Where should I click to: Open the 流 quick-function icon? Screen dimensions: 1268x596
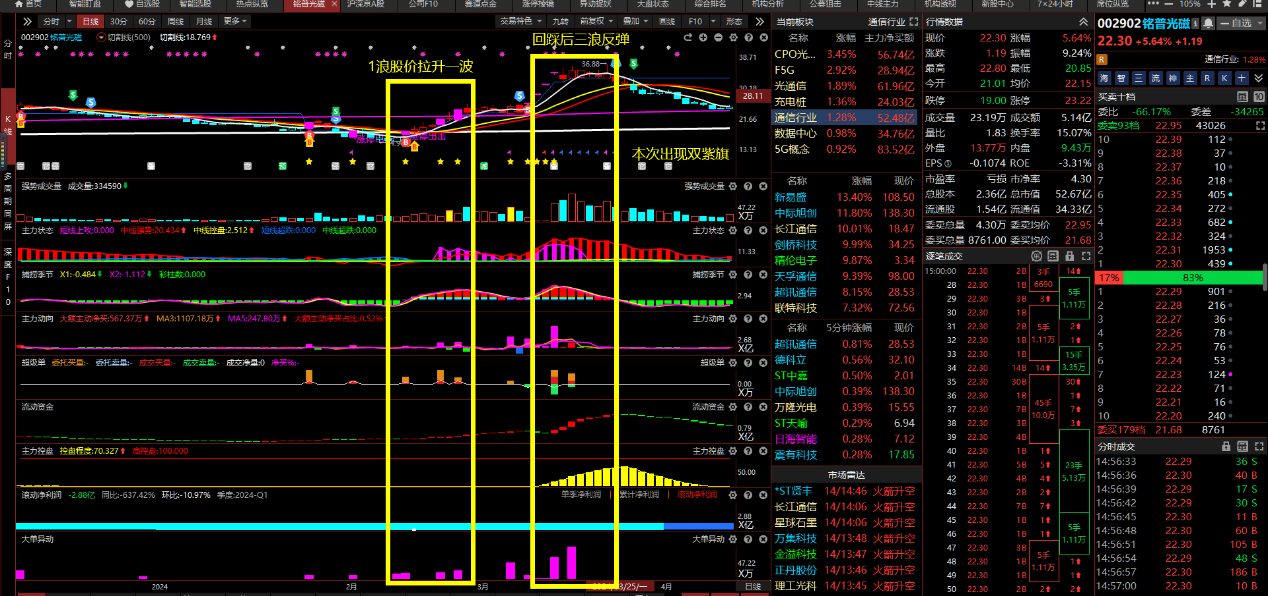point(1158,78)
